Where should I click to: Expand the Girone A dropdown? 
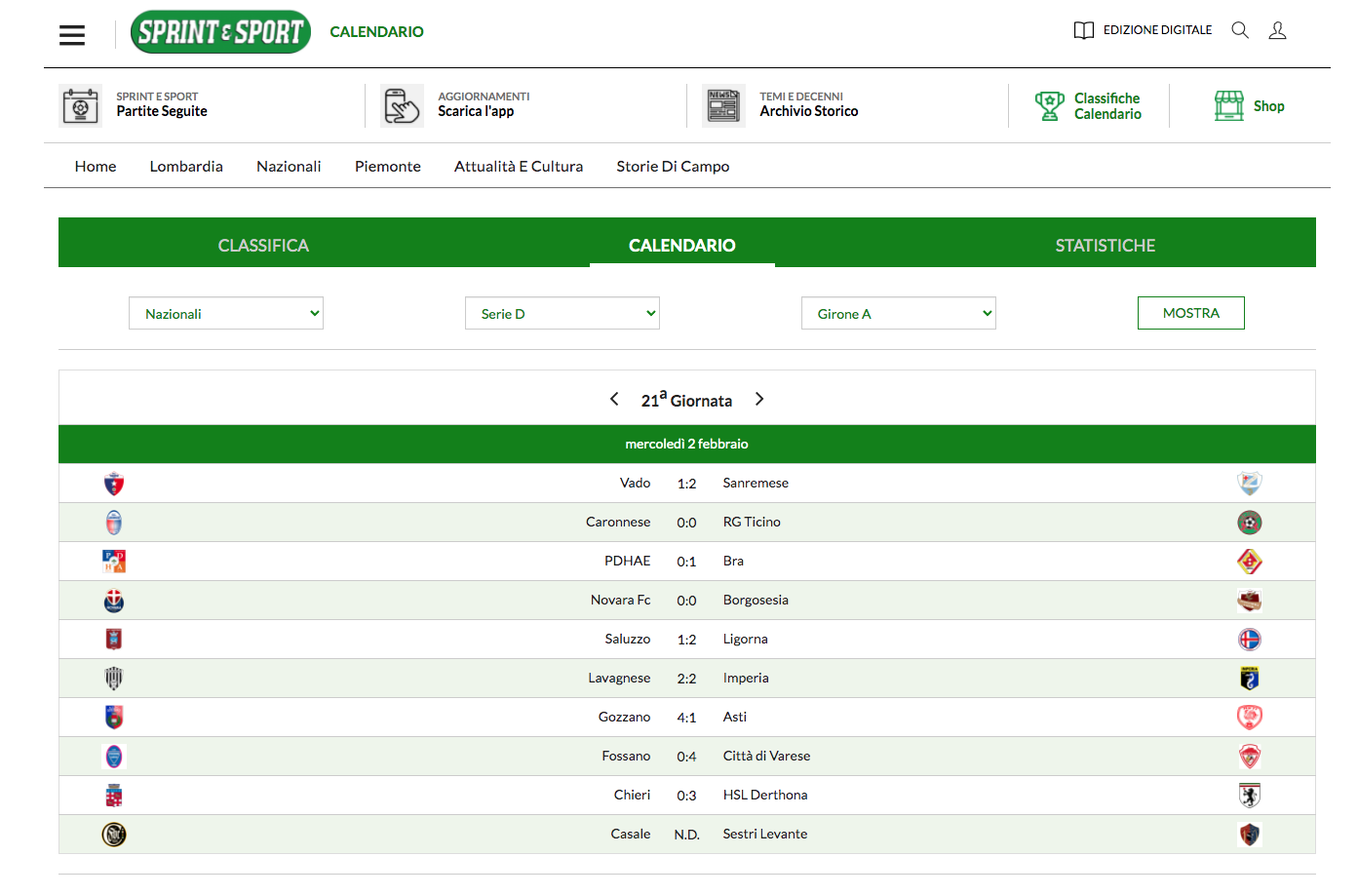coord(898,313)
